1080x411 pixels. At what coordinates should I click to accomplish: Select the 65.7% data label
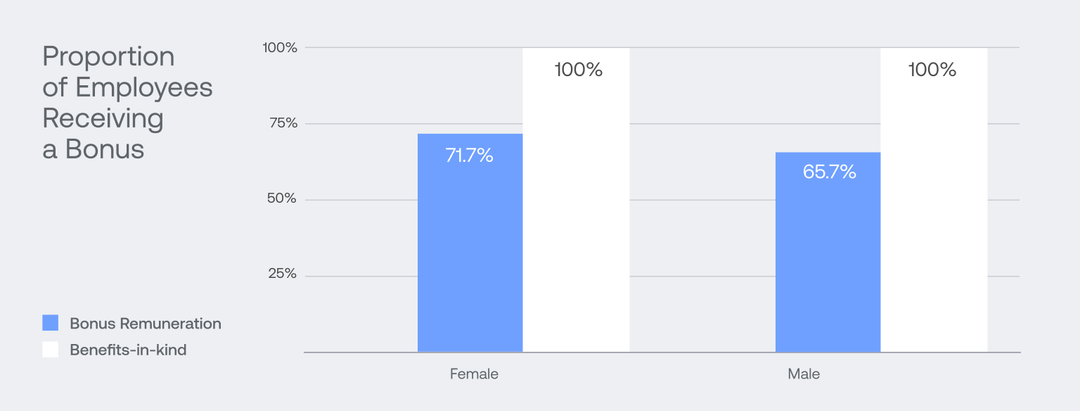[829, 172]
